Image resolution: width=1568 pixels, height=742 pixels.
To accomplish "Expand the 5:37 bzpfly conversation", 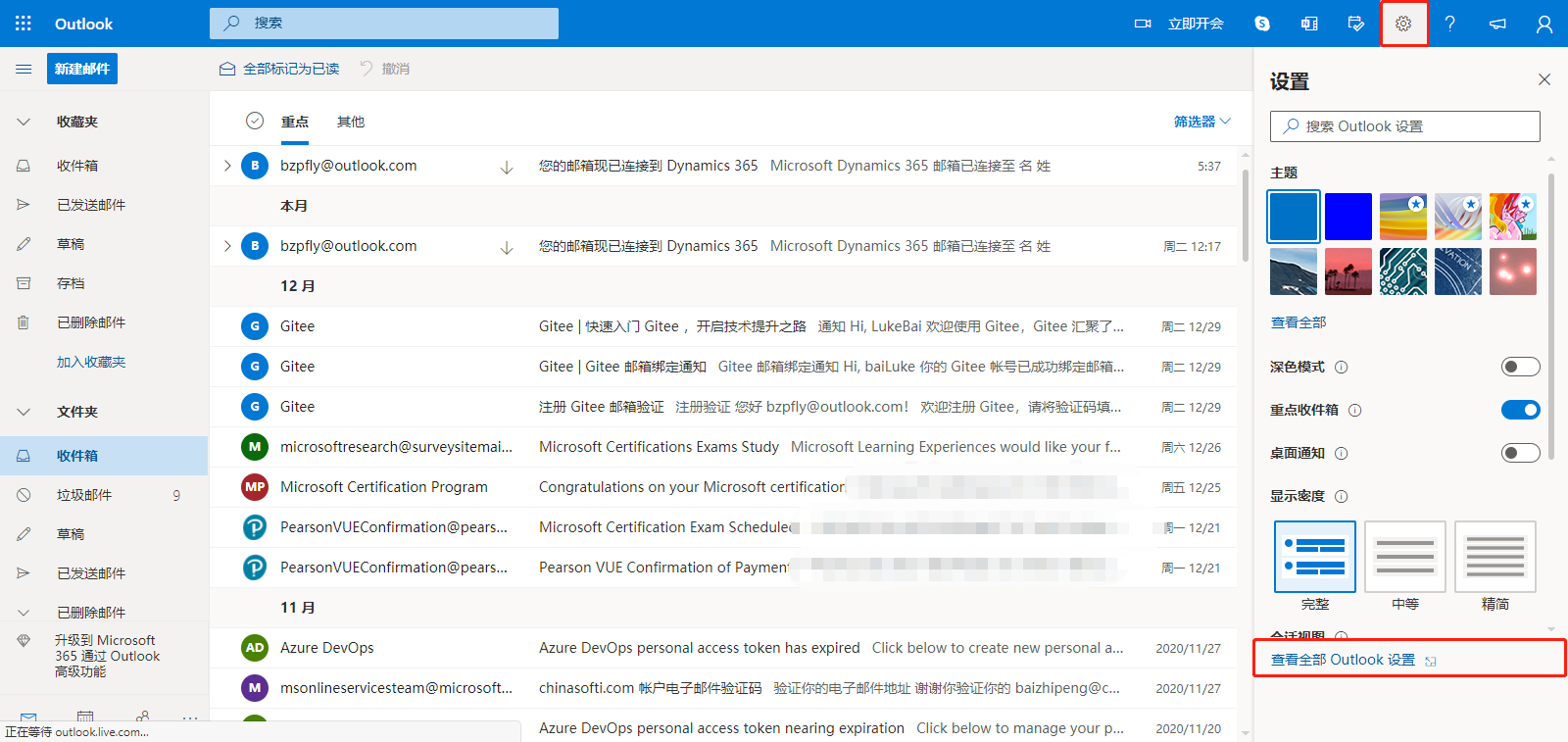I will pos(227,166).
